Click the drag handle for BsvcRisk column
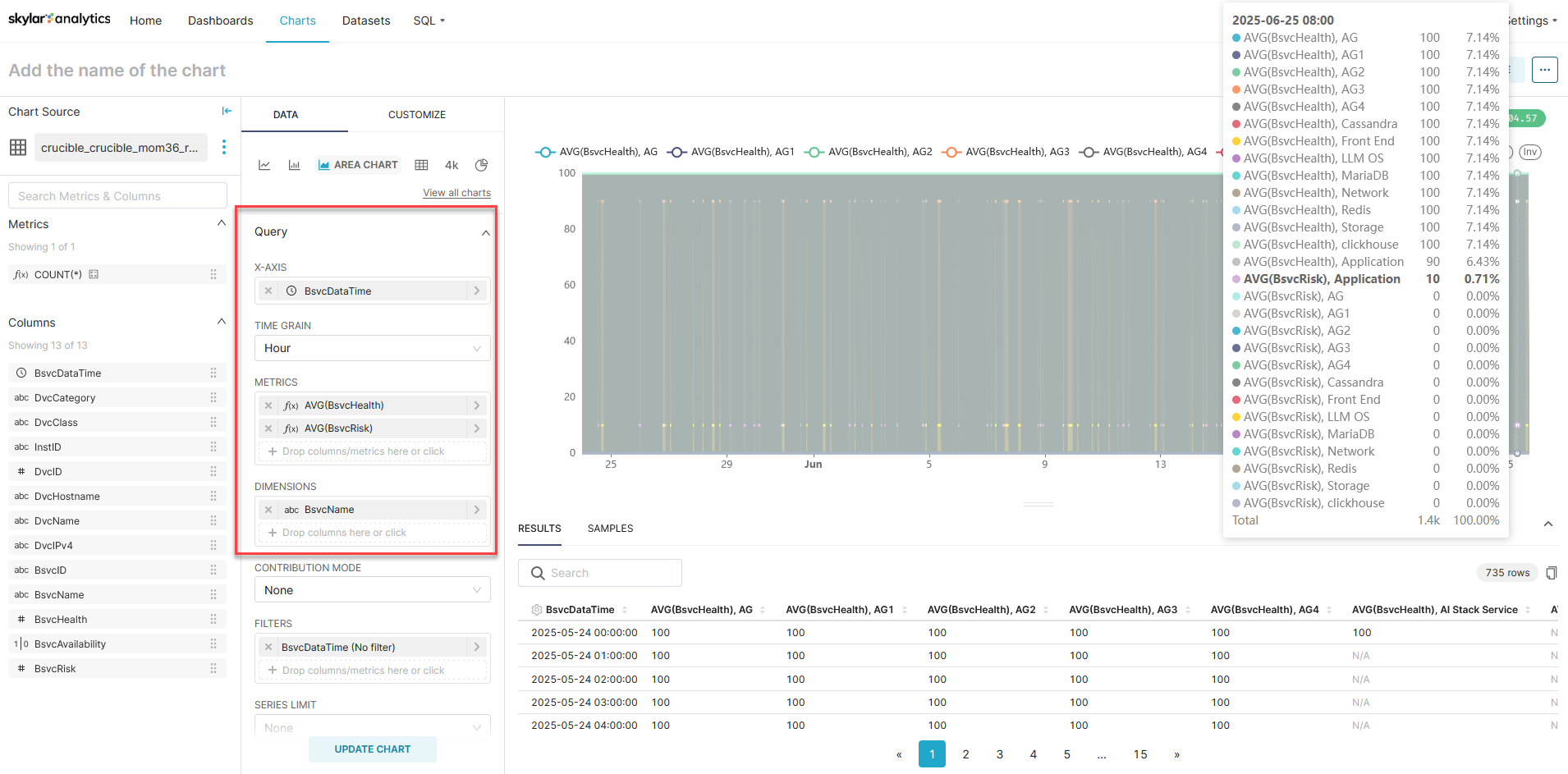This screenshot has width=1568, height=774. tap(213, 668)
